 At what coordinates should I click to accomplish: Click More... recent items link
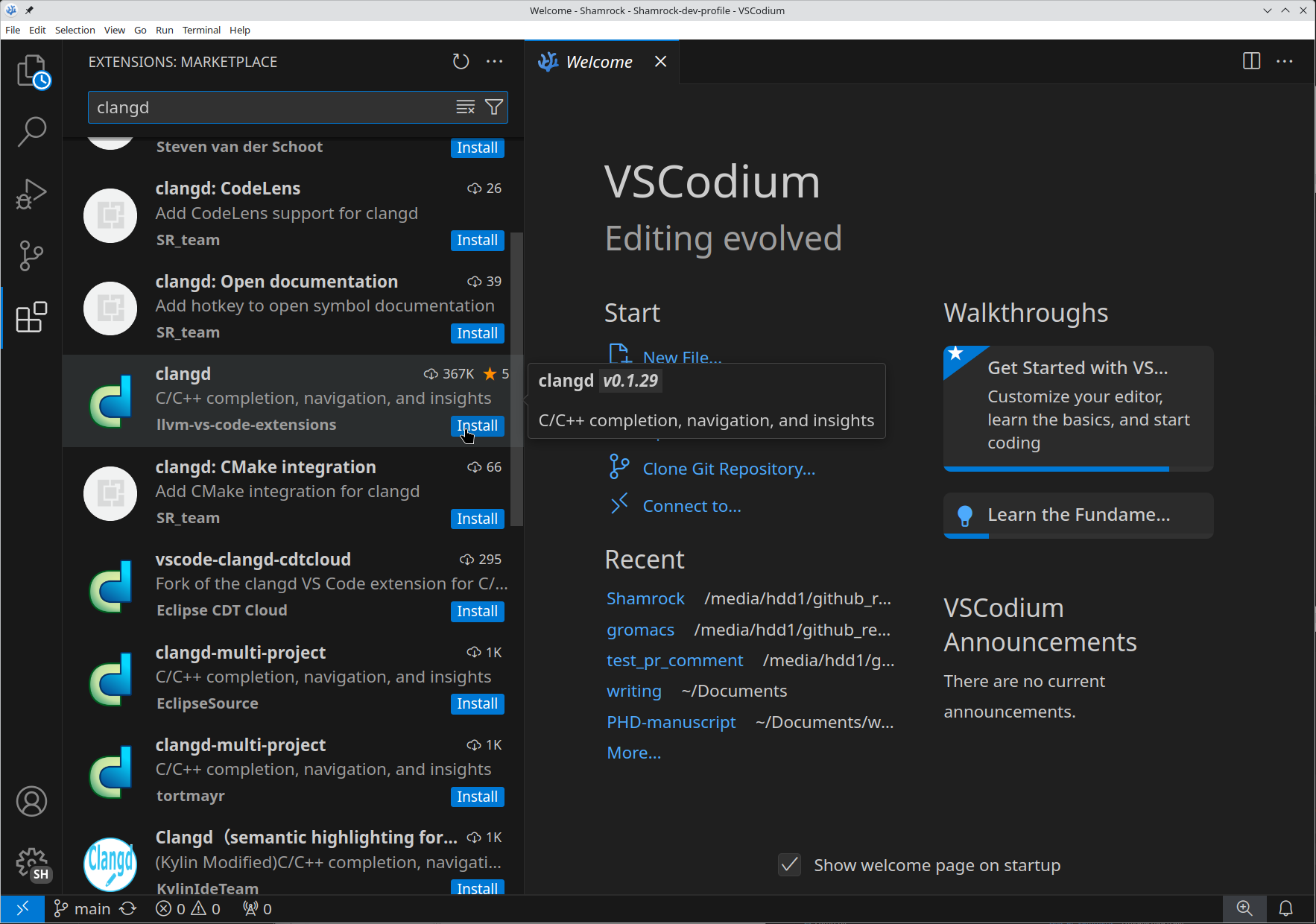pos(633,753)
